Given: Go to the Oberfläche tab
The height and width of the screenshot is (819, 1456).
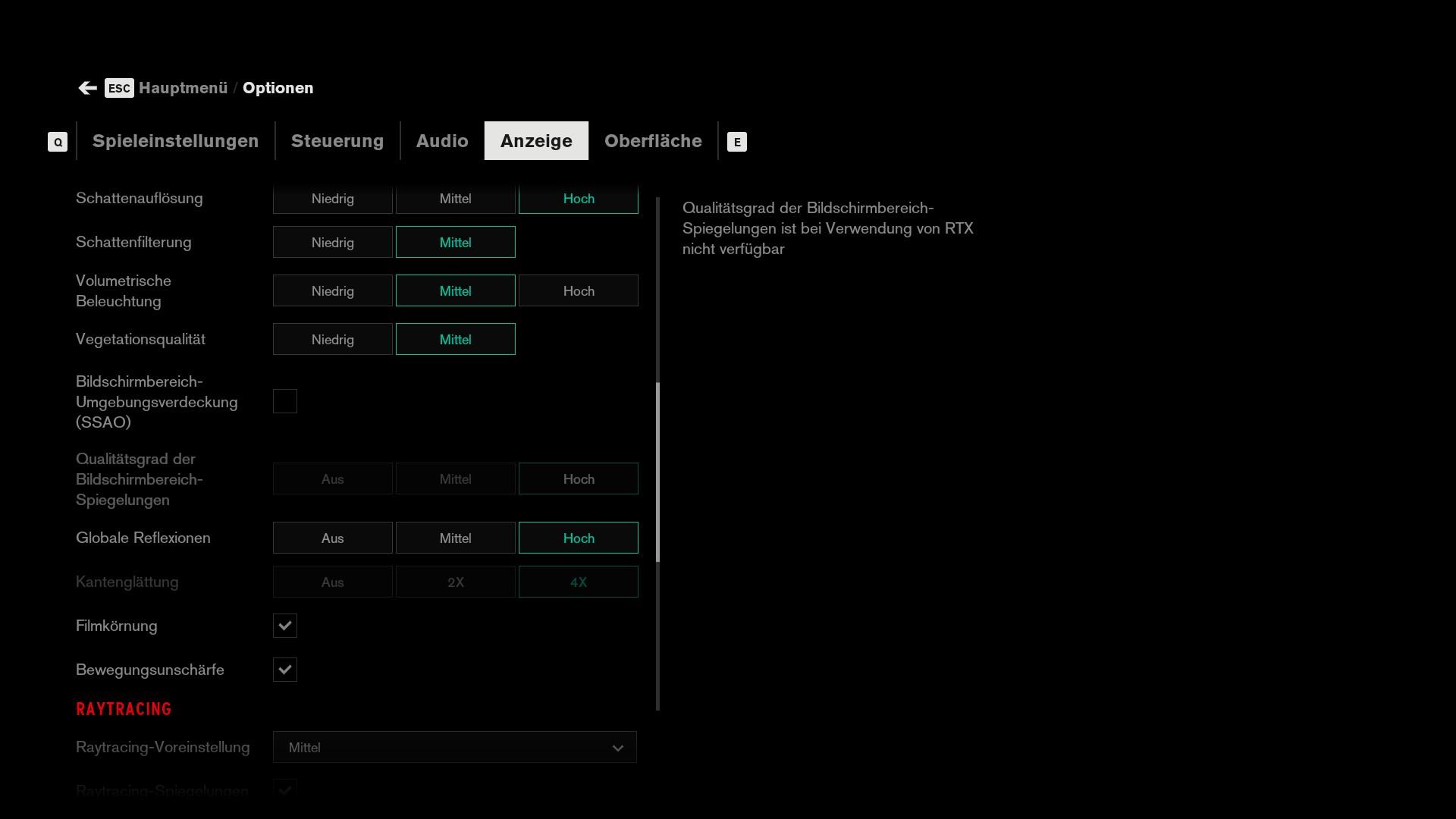Looking at the screenshot, I should pos(653,141).
